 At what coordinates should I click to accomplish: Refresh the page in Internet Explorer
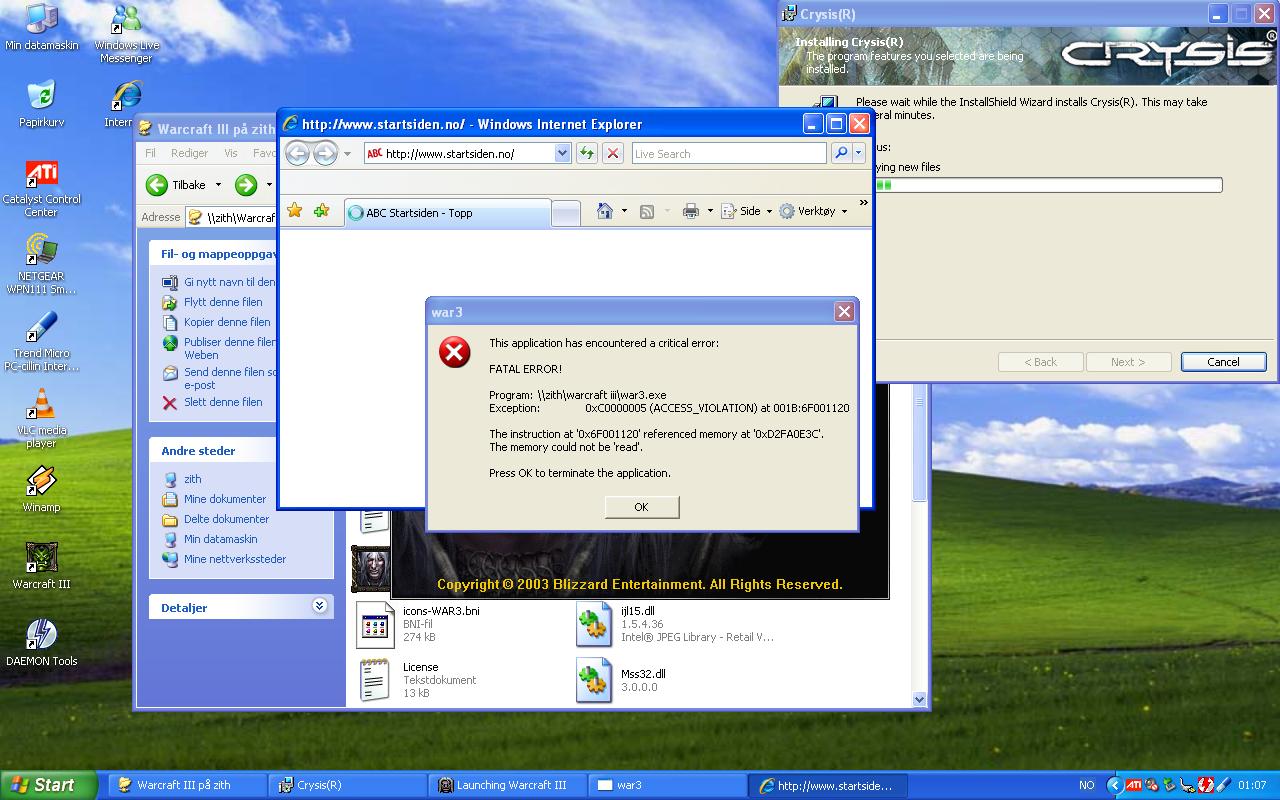coord(587,153)
